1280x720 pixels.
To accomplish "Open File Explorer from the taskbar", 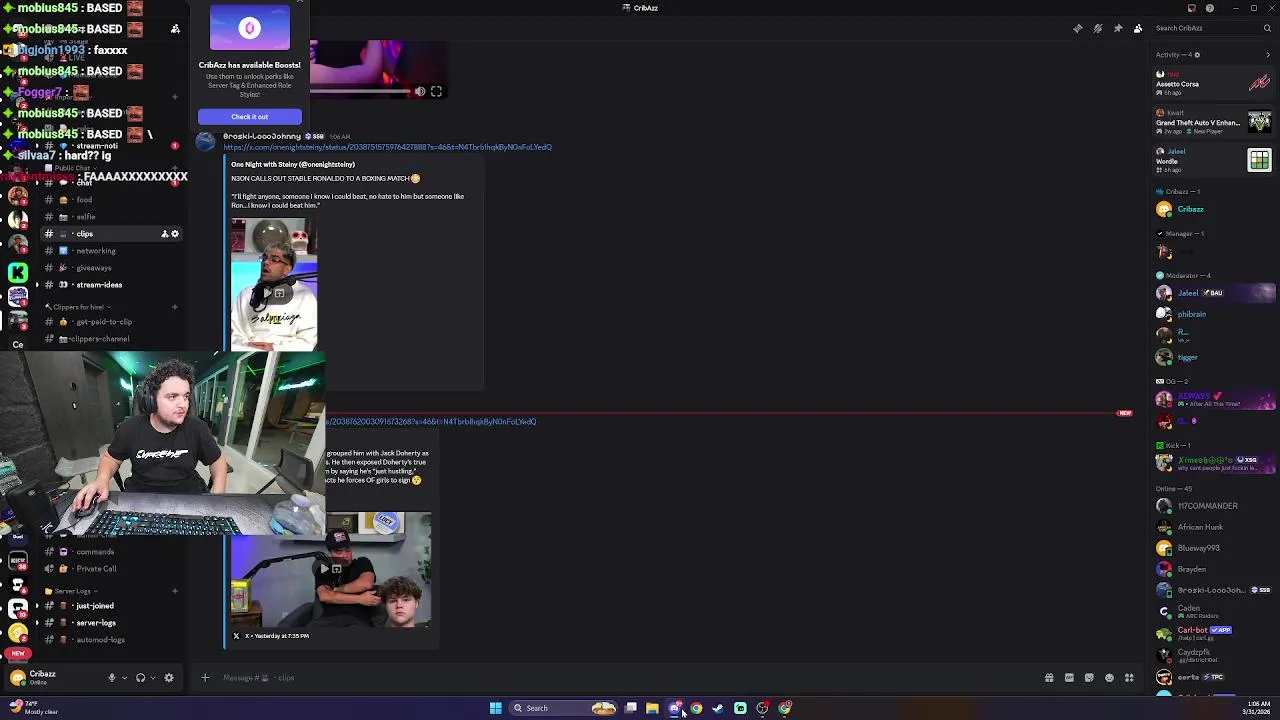I will 652,708.
